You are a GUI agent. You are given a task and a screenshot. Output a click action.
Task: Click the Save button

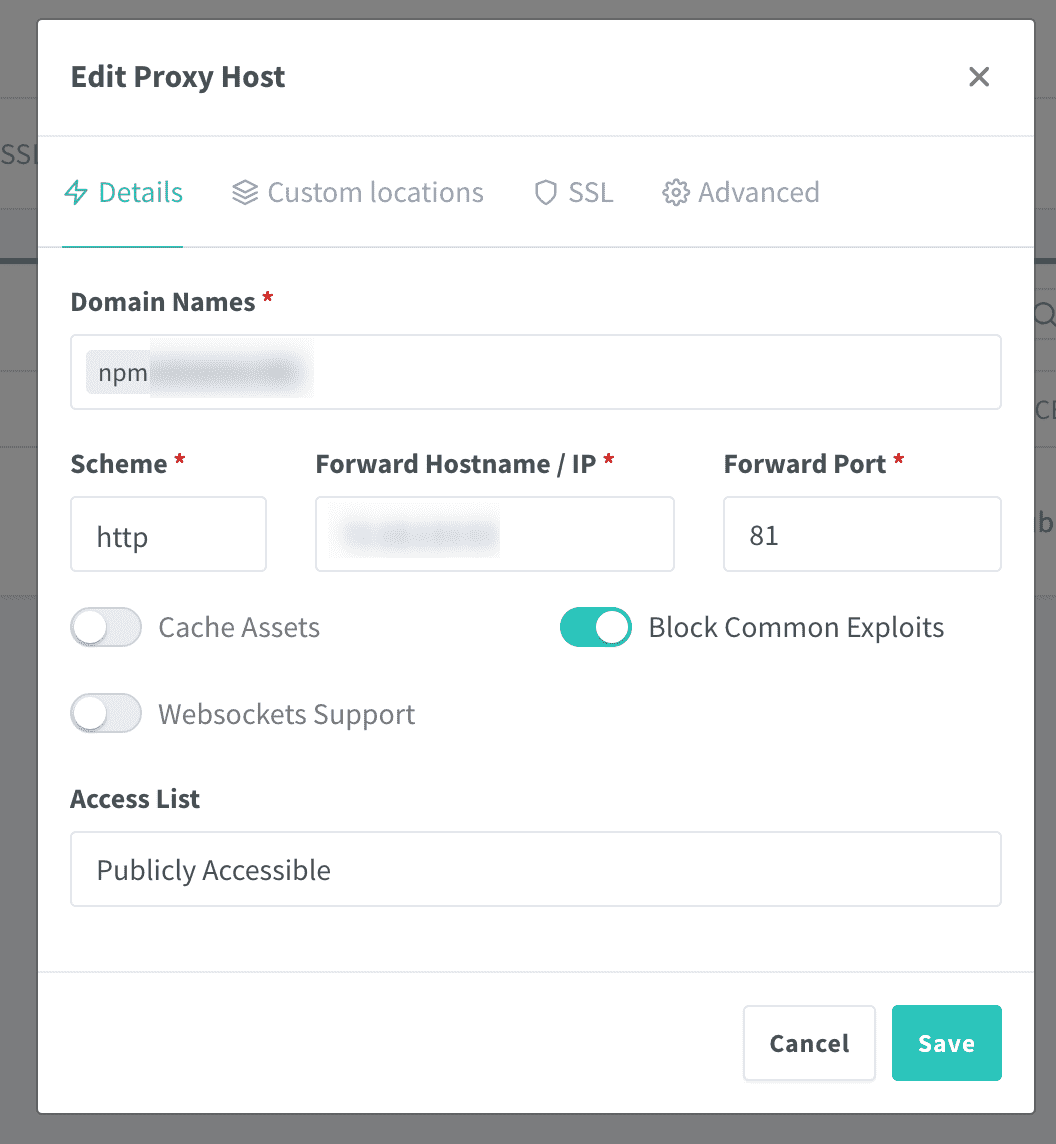click(946, 1043)
